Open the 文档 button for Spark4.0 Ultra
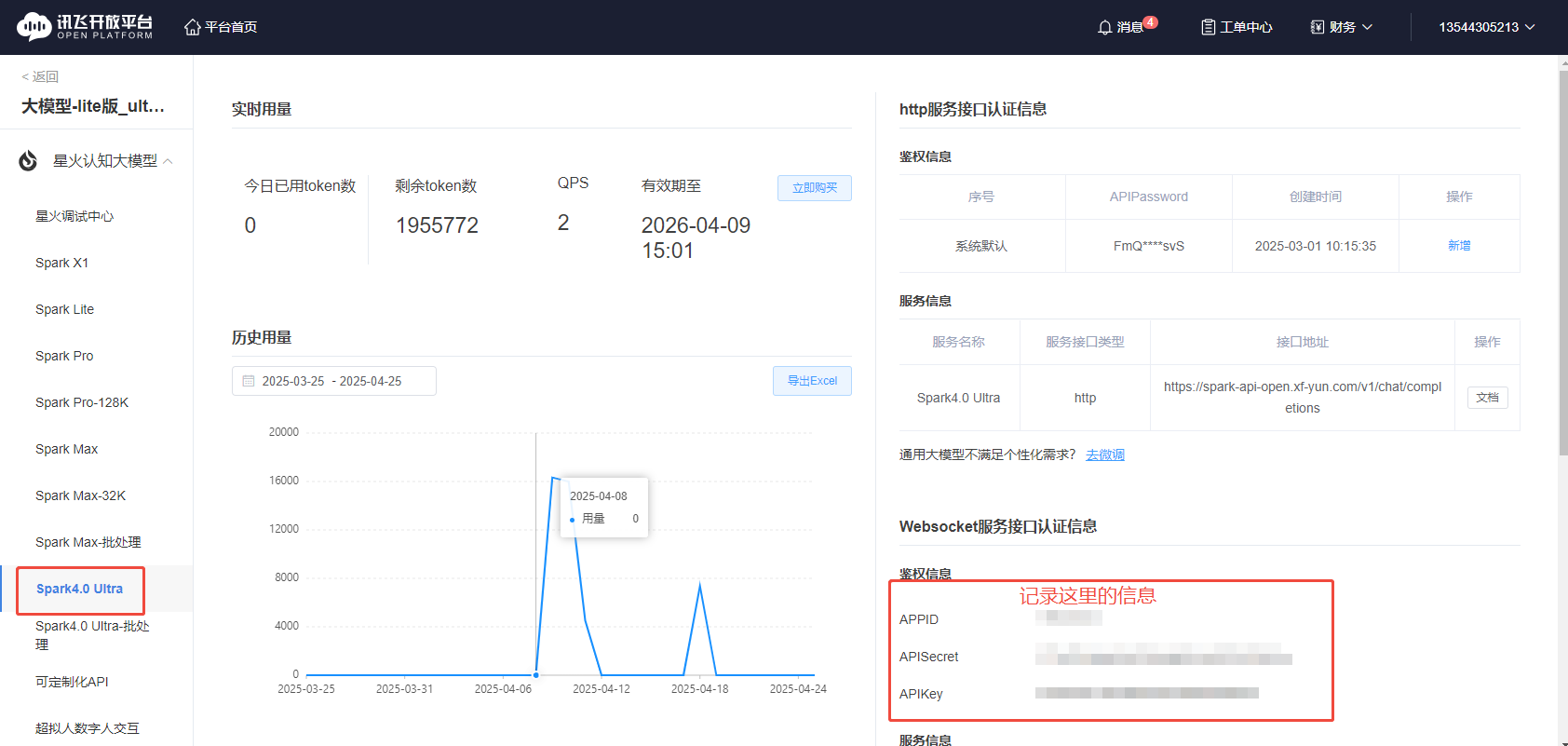This screenshot has height=746, width=1568. [x=1488, y=398]
